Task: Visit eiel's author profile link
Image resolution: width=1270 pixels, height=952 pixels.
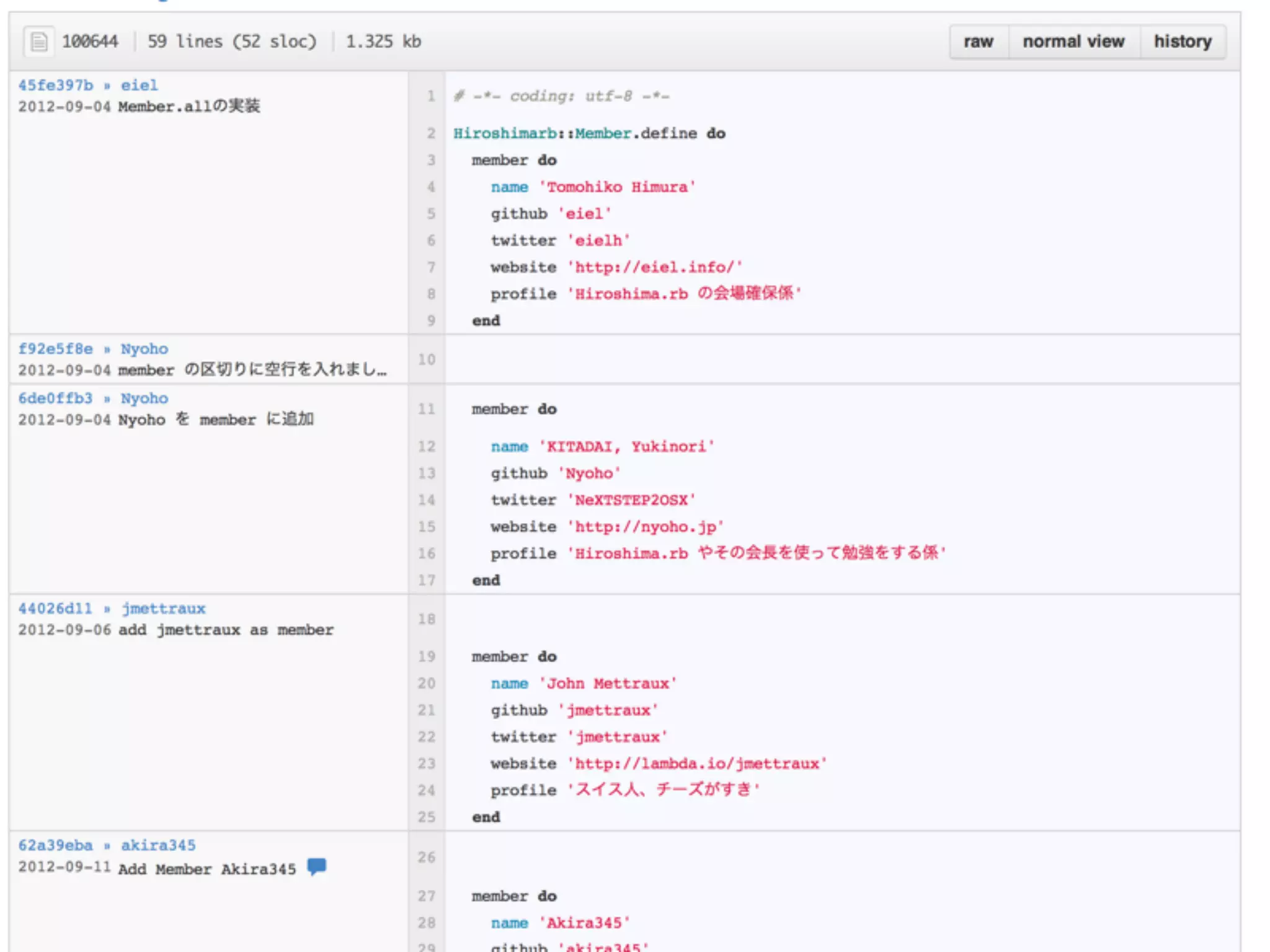Action: click(139, 85)
